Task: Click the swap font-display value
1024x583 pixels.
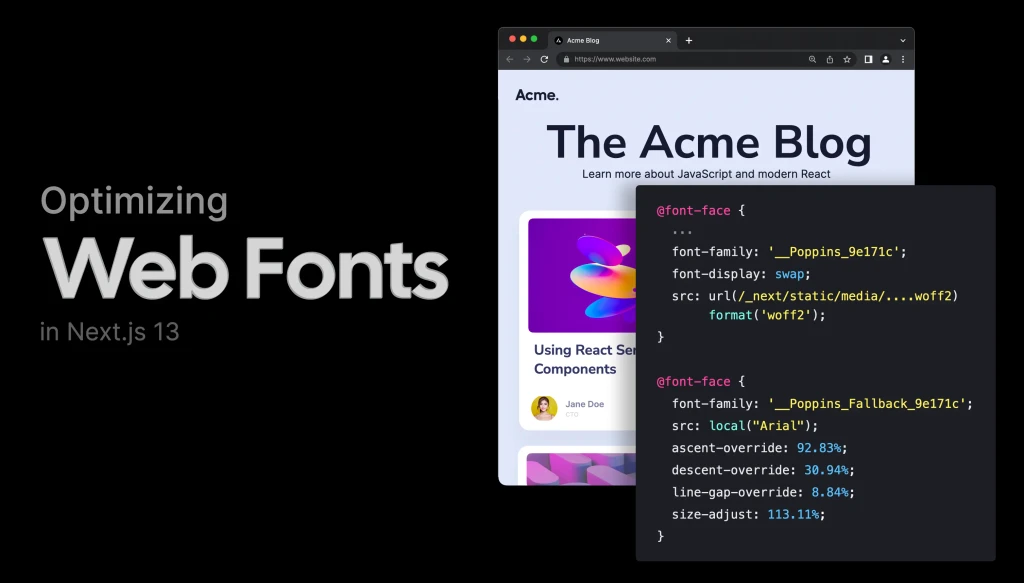Action: pyautogui.click(x=790, y=274)
